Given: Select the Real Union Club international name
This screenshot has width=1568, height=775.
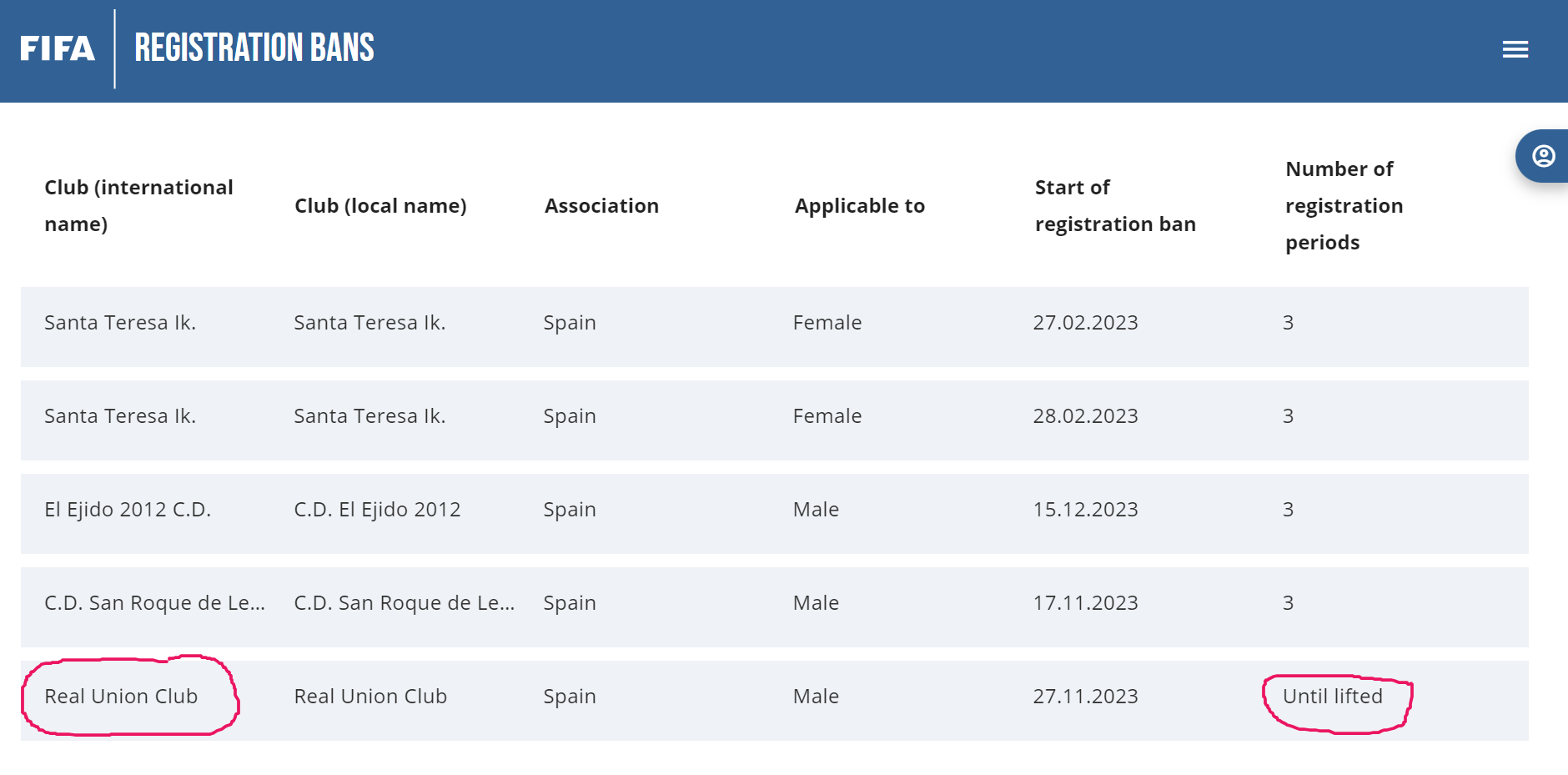Looking at the screenshot, I should [x=121, y=697].
